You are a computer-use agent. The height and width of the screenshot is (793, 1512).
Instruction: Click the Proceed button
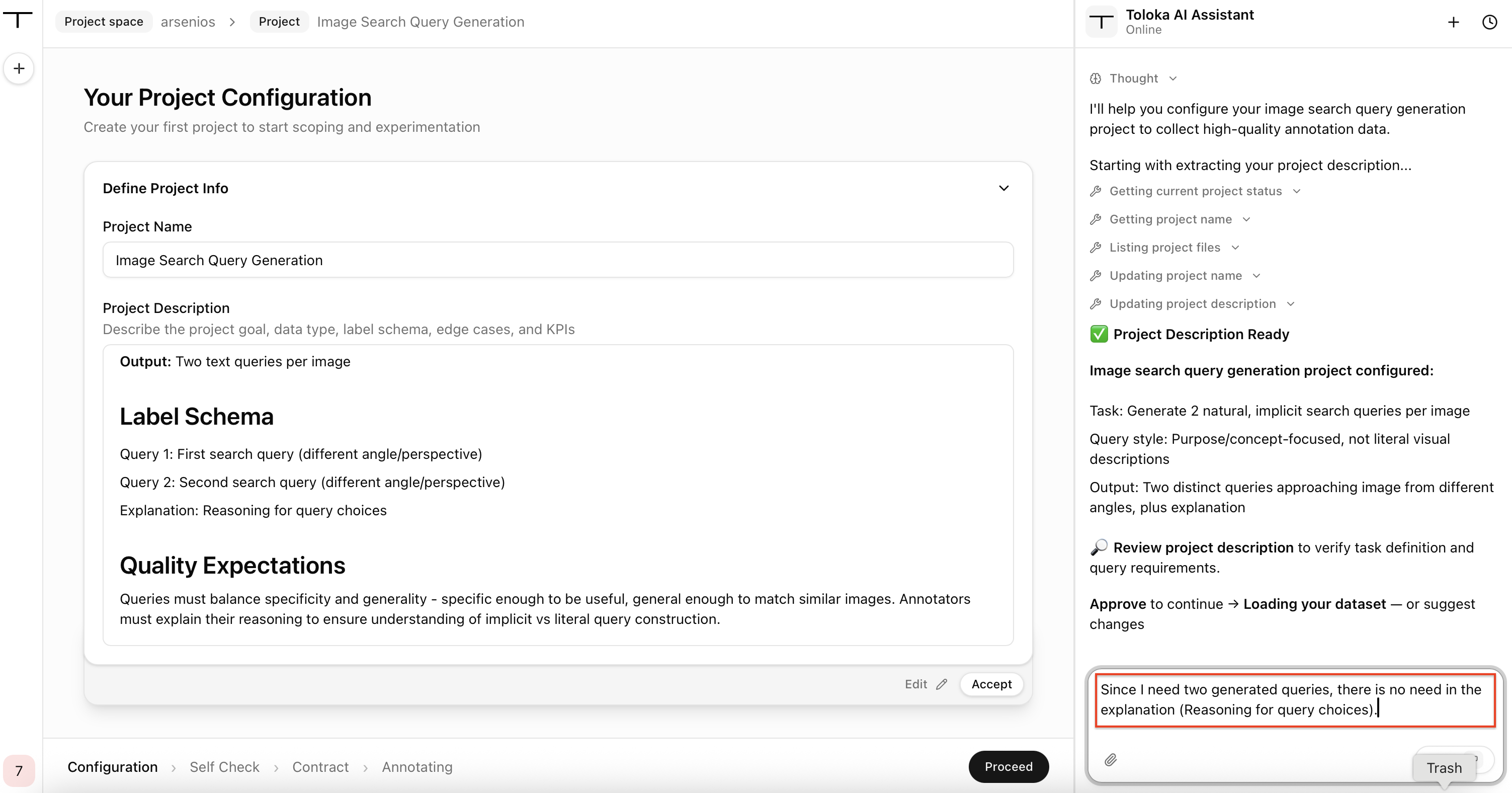pyautogui.click(x=1009, y=767)
